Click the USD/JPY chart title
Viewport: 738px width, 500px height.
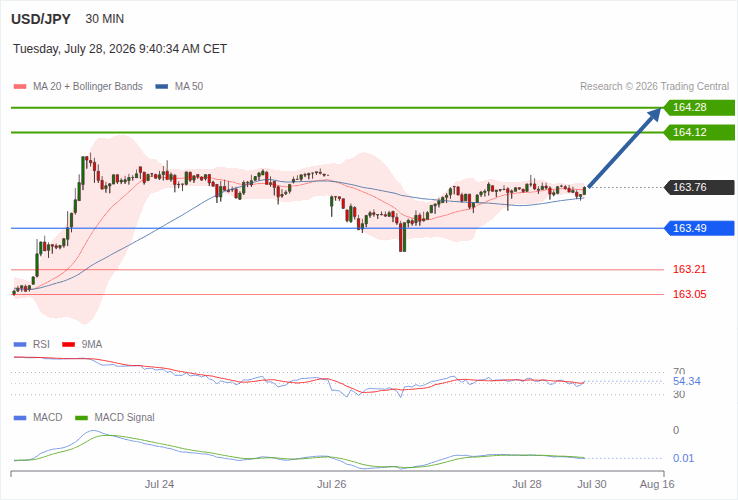[x=41, y=19]
